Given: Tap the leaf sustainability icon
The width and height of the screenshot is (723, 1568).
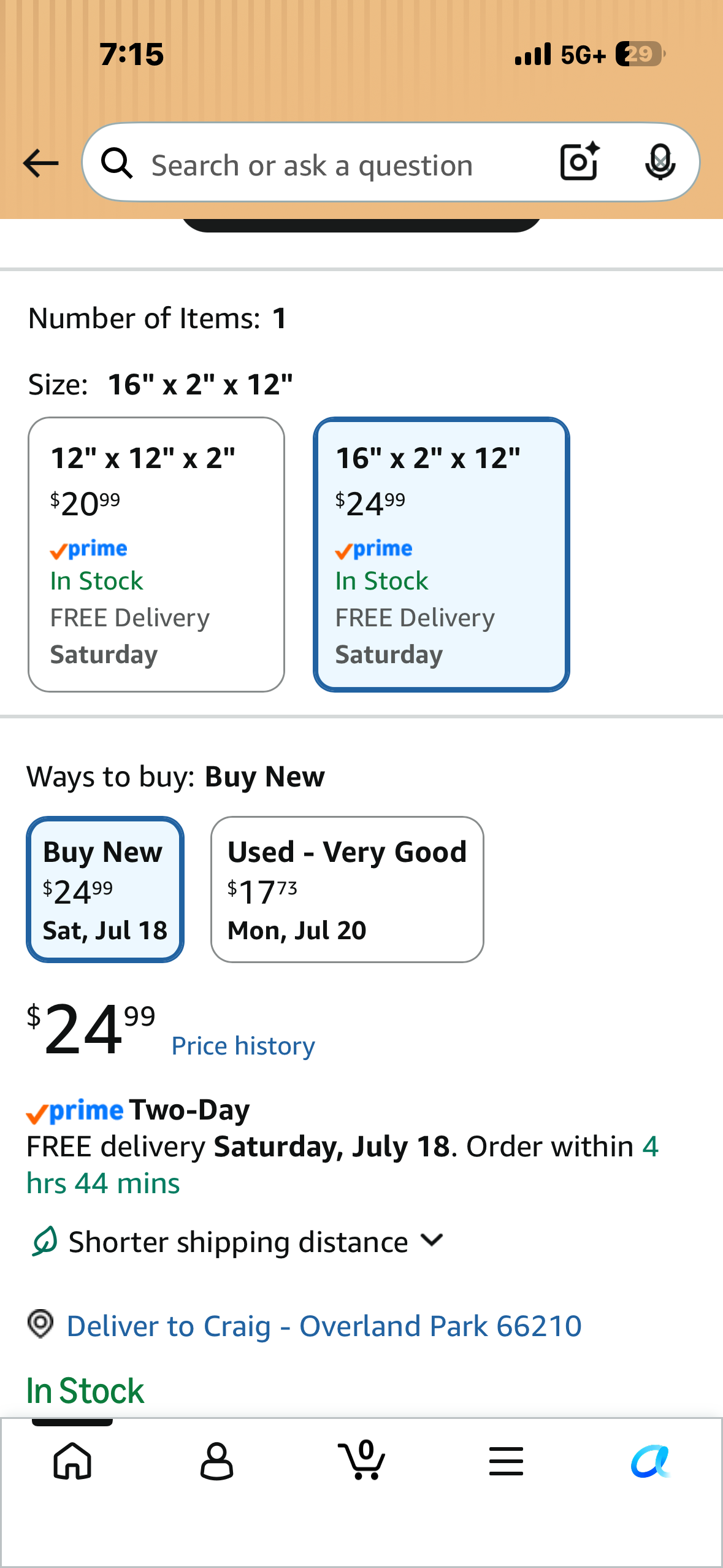Looking at the screenshot, I should click(x=45, y=1241).
